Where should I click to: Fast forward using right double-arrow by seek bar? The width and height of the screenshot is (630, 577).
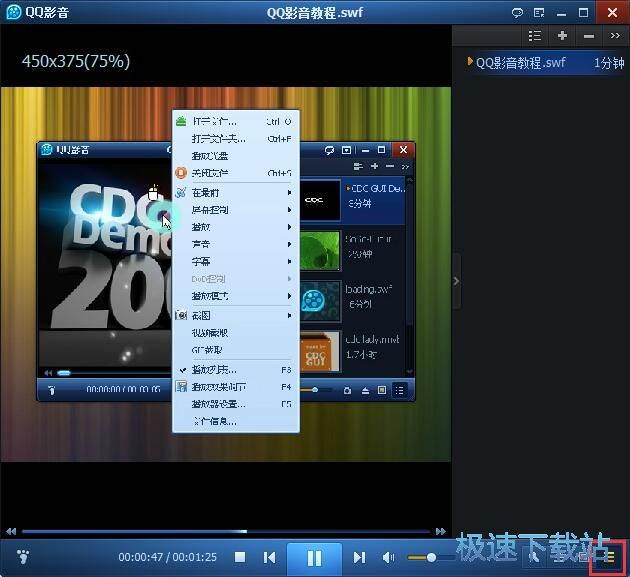(x=439, y=531)
